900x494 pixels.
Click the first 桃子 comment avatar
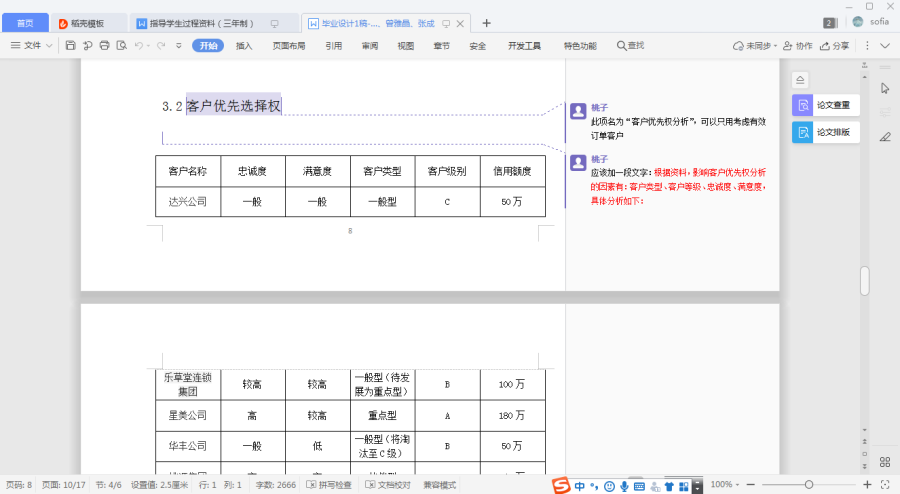(577, 111)
